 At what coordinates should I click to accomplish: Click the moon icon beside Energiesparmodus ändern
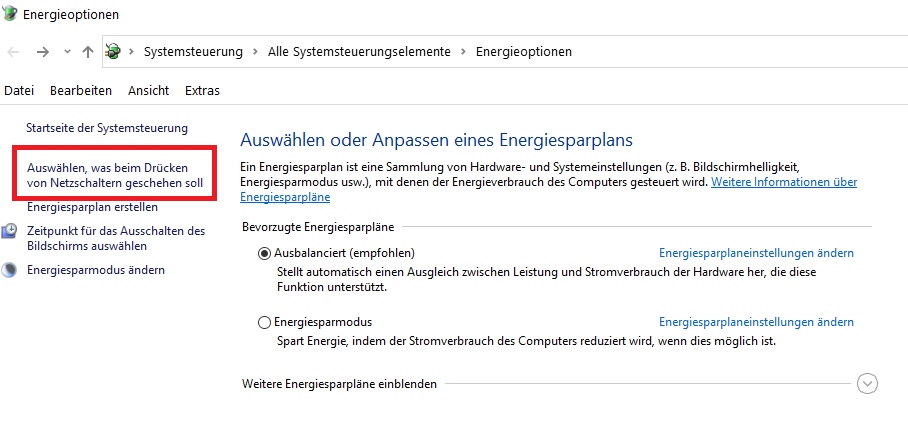tap(9, 270)
